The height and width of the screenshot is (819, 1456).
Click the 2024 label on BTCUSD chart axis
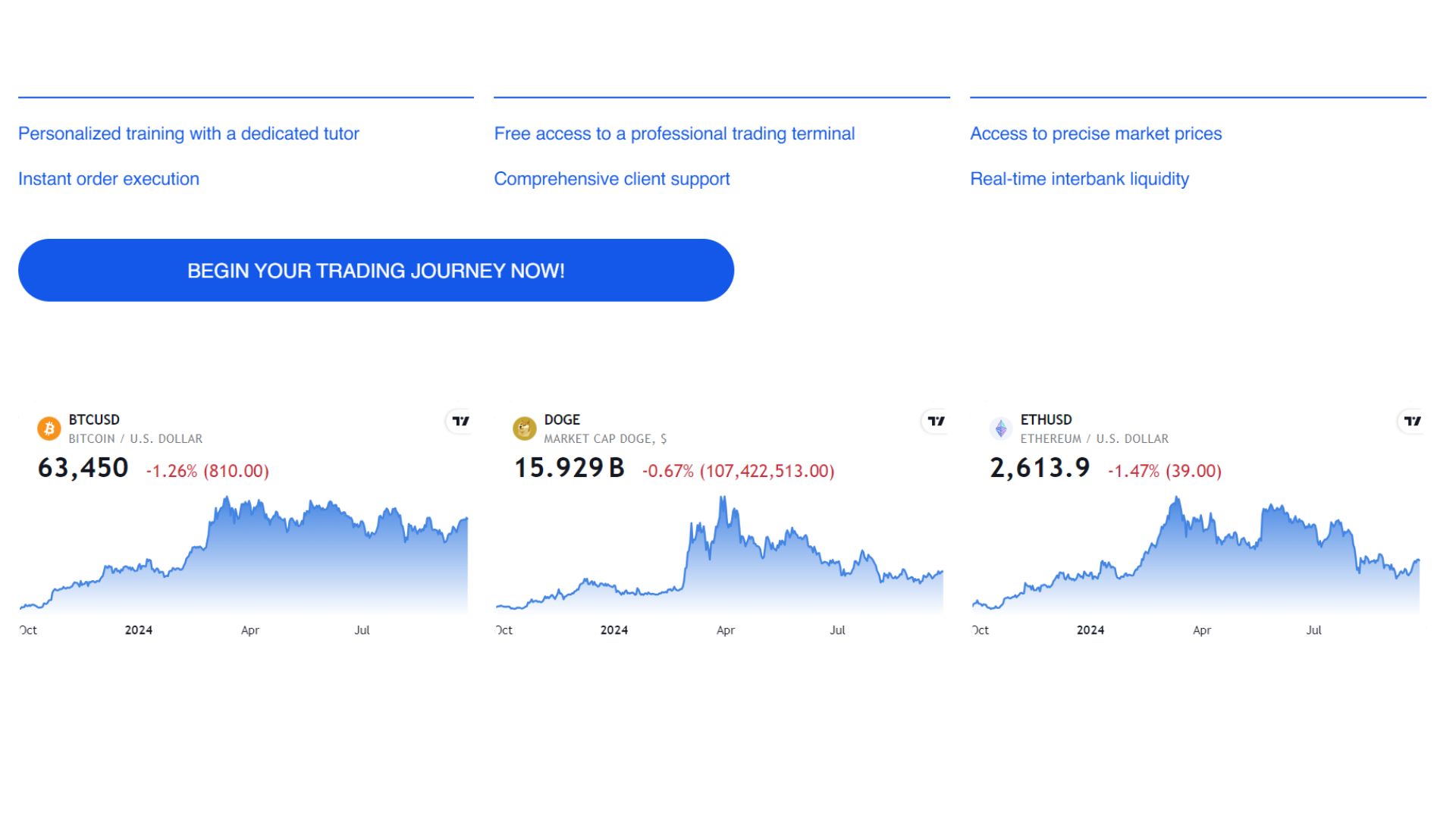(x=139, y=630)
